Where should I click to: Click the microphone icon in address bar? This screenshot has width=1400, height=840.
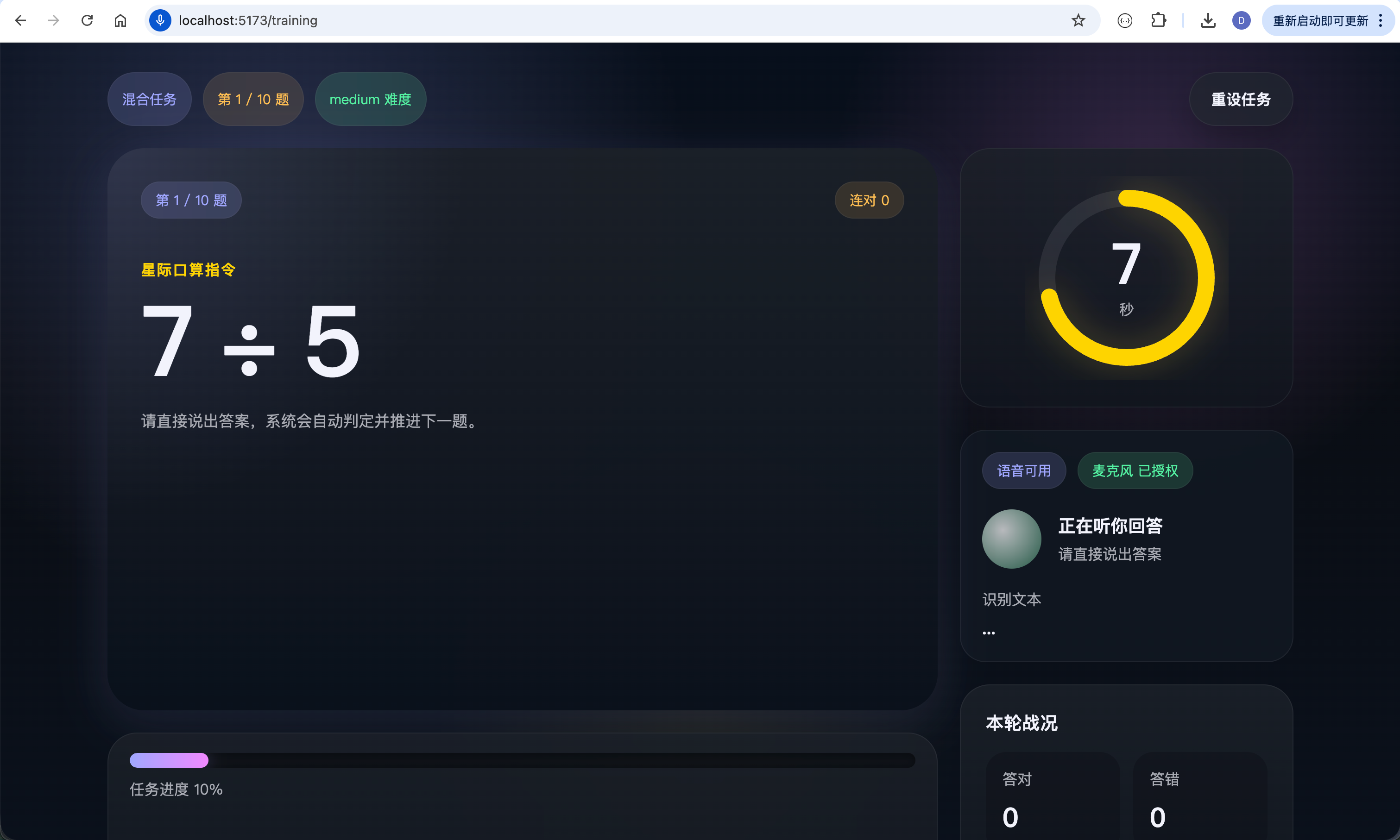click(x=160, y=20)
